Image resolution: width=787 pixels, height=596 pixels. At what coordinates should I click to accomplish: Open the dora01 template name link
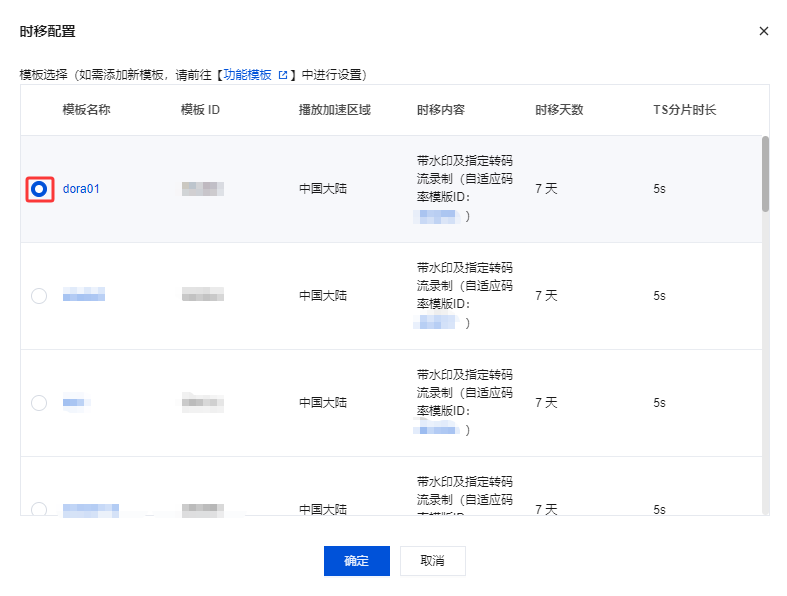pos(81,188)
